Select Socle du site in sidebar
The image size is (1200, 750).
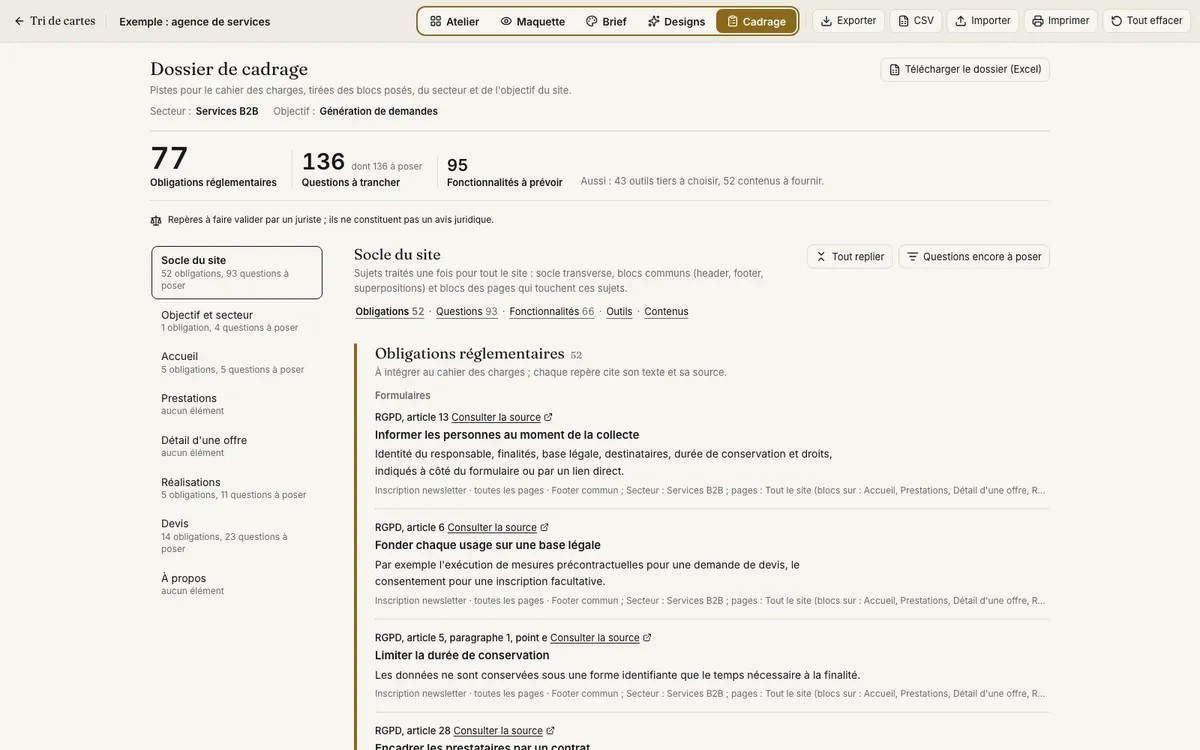pyautogui.click(x=237, y=273)
